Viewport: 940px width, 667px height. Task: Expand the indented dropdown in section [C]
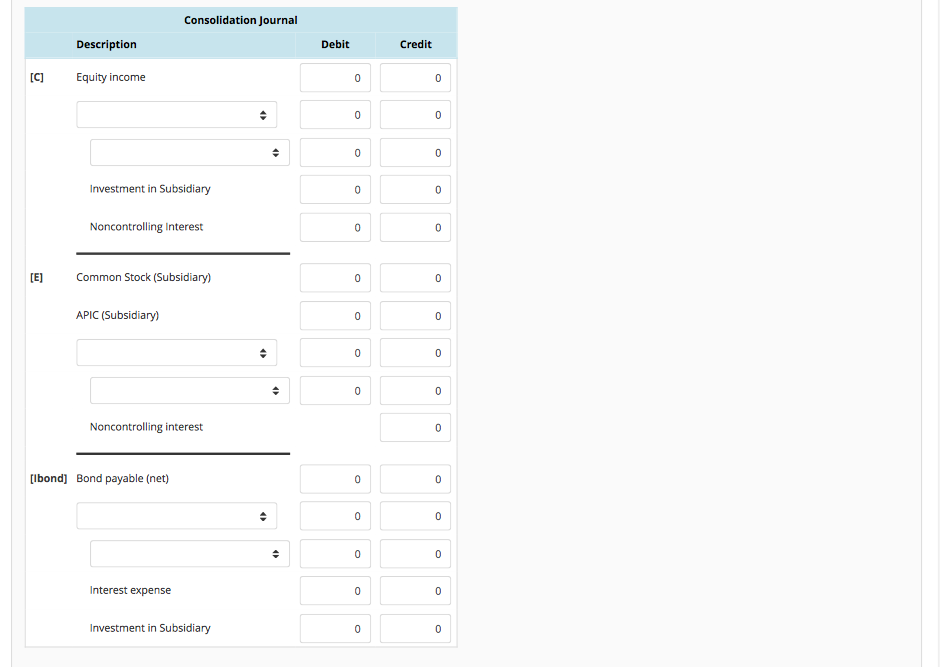pos(189,152)
